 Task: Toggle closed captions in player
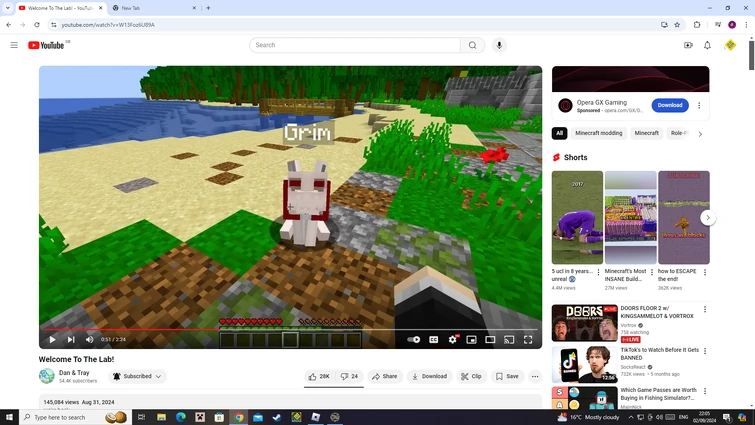pyautogui.click(x=433, y=339)
